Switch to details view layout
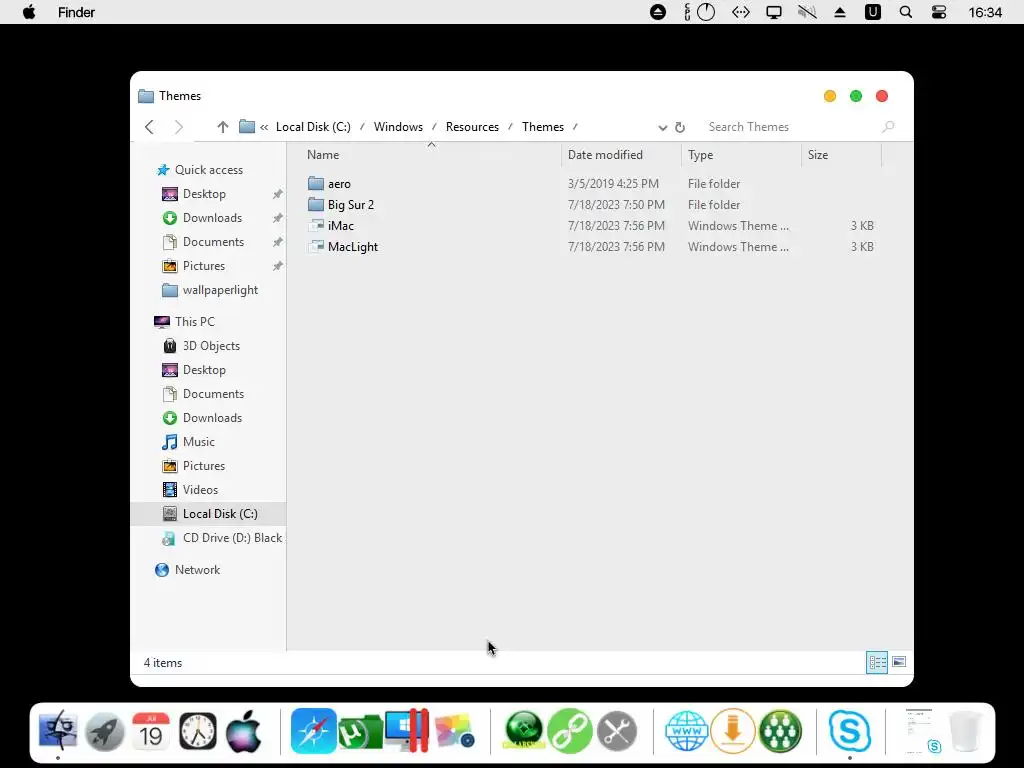The width and height of the screenshot is (1024, 768). (877, 662)
